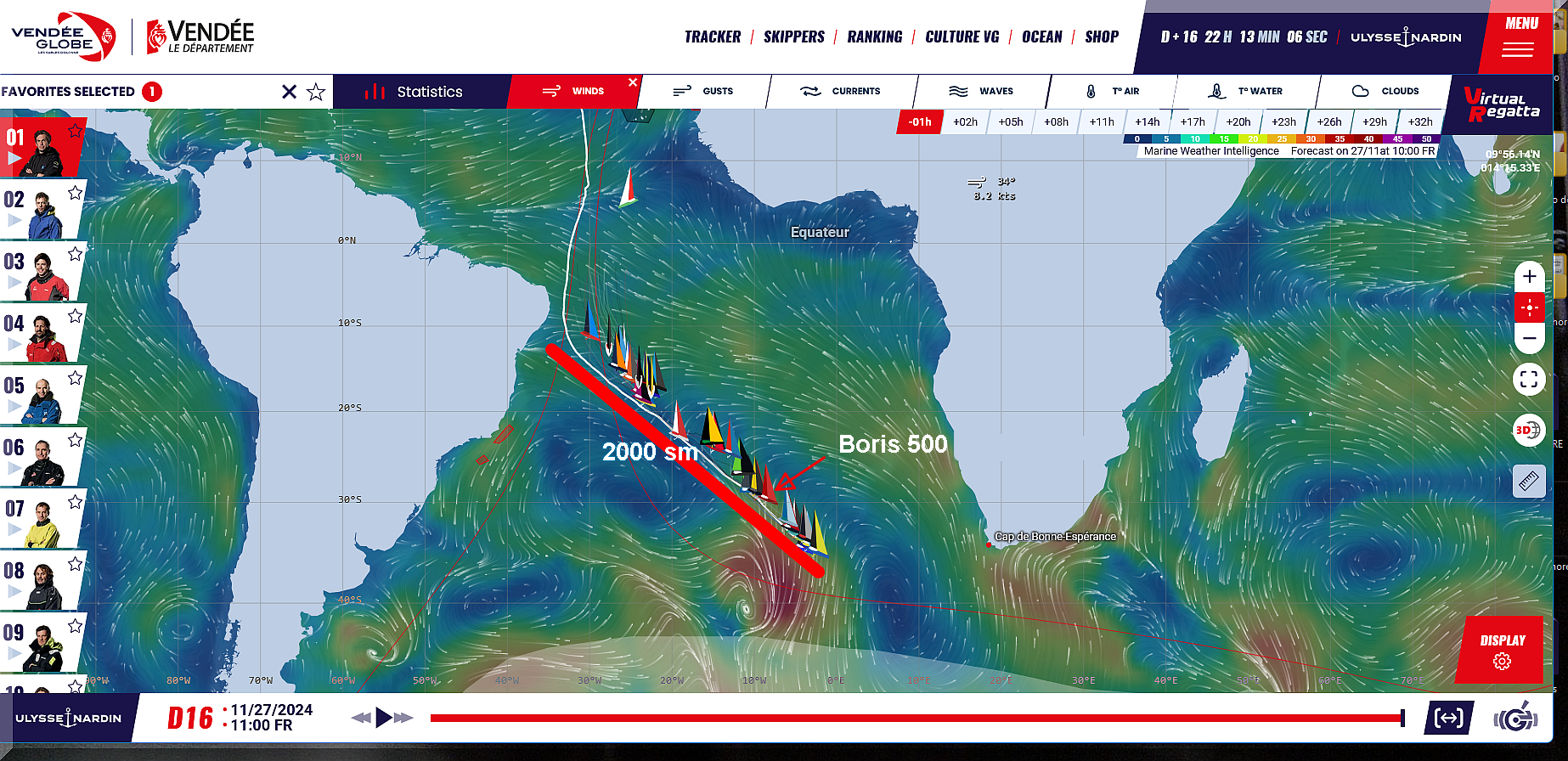Enter fullscreen map view
The image size is (1568, 761).
point(1529,380)
